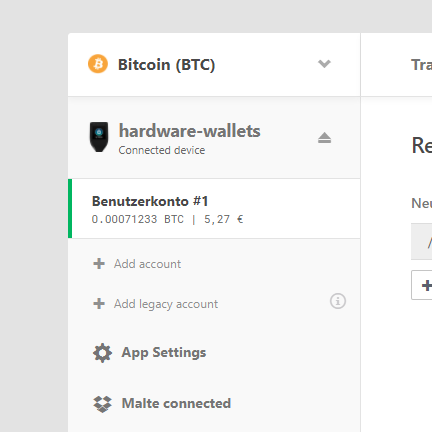Click the address field in the right panel

tap(422, 242)
